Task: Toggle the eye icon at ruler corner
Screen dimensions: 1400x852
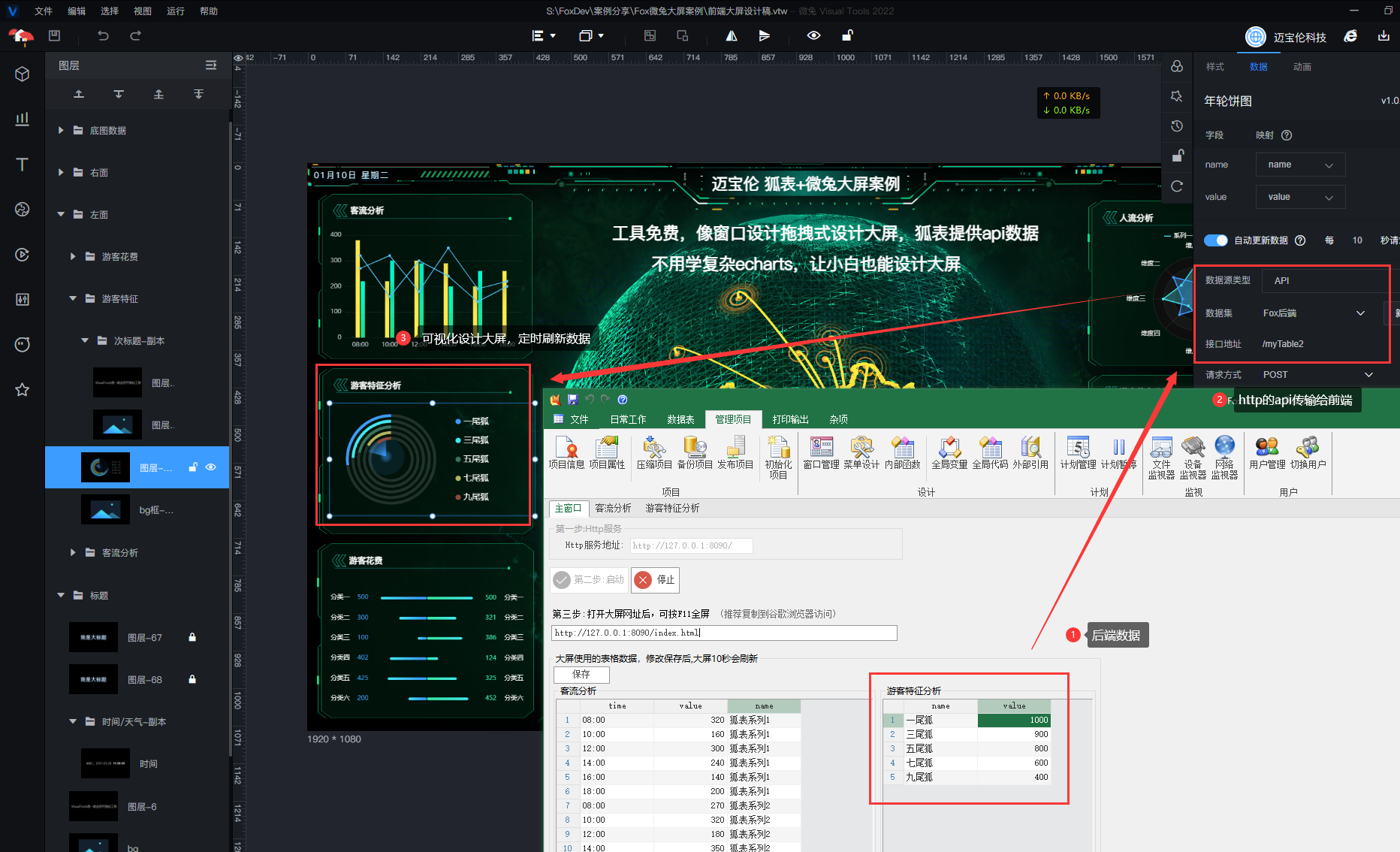Action: tap(238, 58)
